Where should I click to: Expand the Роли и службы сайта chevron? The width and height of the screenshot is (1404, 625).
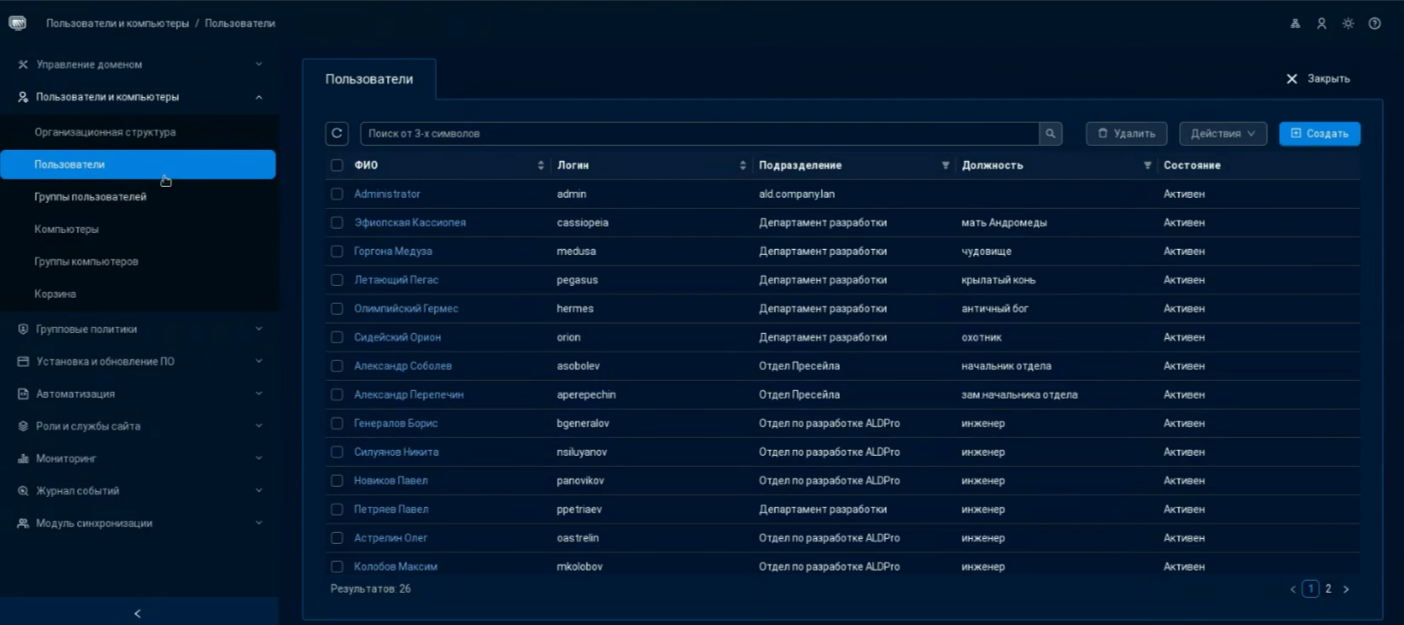[x=259, y=426]
